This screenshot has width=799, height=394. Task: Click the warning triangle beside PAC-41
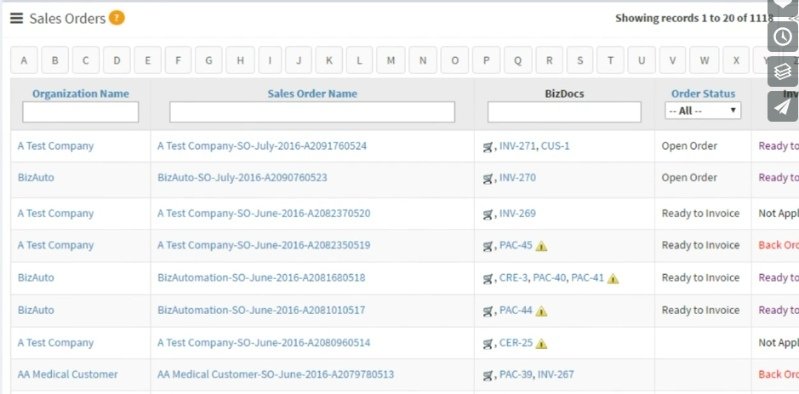(613, 279)
